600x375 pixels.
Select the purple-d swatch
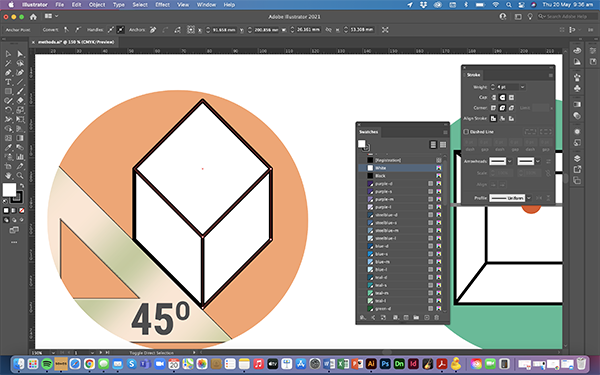[400, 184]
